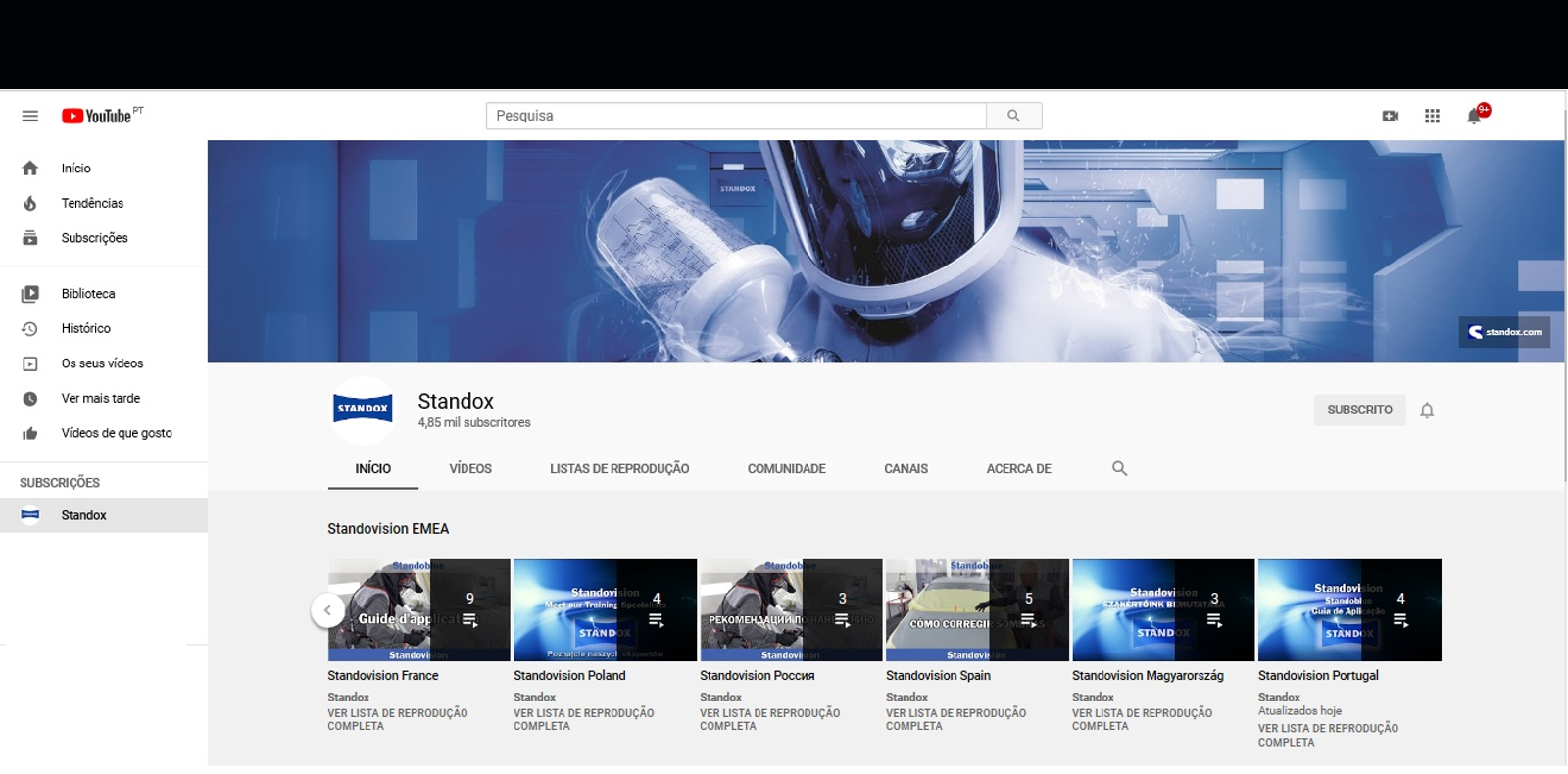Open Standovision Portugal playlist thumbnail
Screen dimensions: 1568x774
1349,610
